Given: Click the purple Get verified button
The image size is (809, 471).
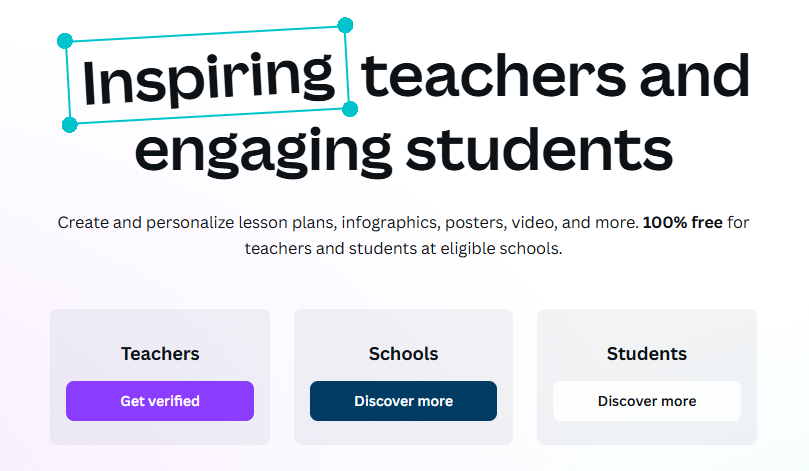Looking at the screenshot, I should [160, 401].
